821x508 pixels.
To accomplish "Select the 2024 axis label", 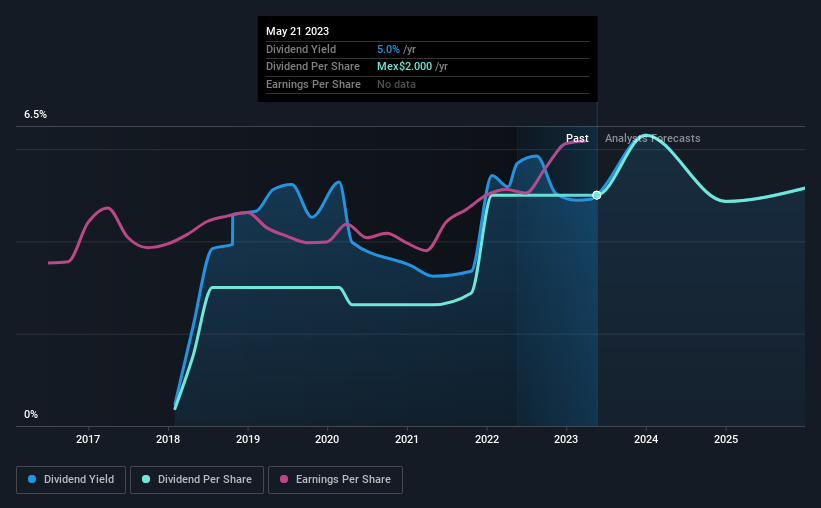I will (646, 439).
